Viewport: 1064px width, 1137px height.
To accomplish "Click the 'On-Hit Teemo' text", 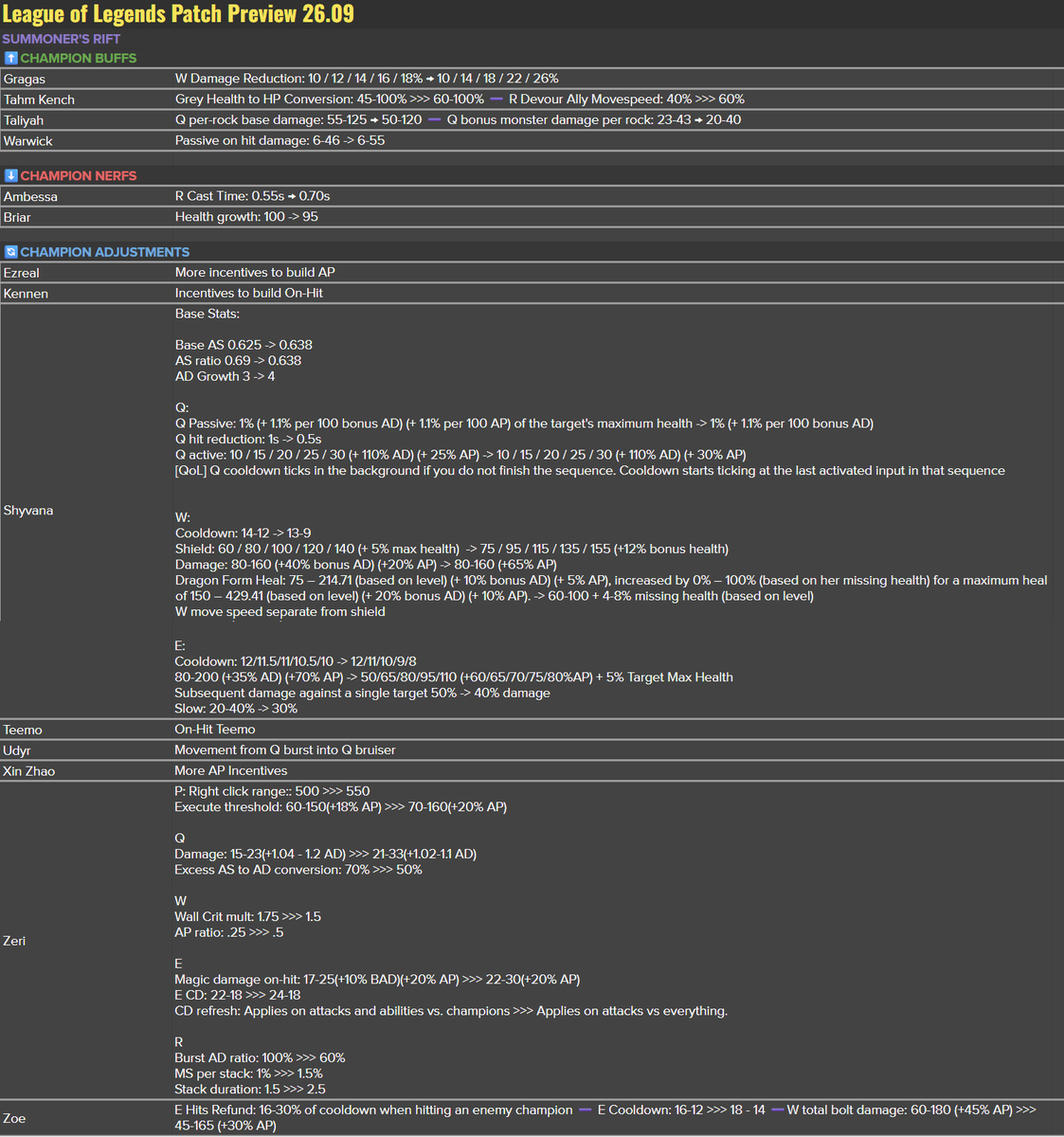I will (215, 730).
